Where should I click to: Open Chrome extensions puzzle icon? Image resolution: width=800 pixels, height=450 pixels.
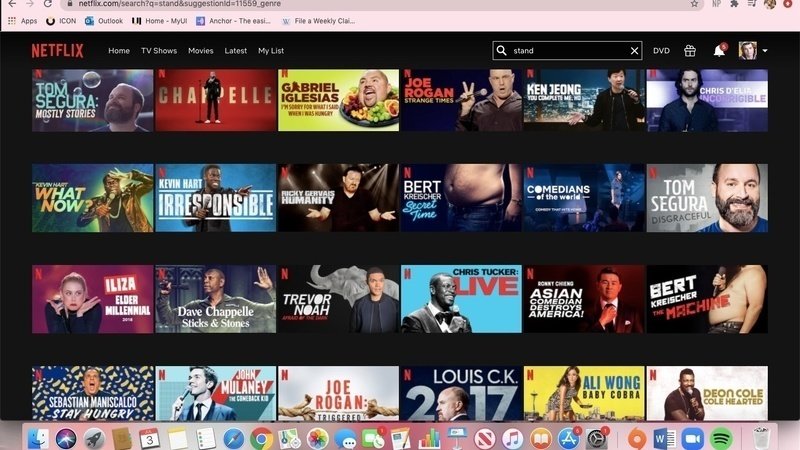point(734,4)
